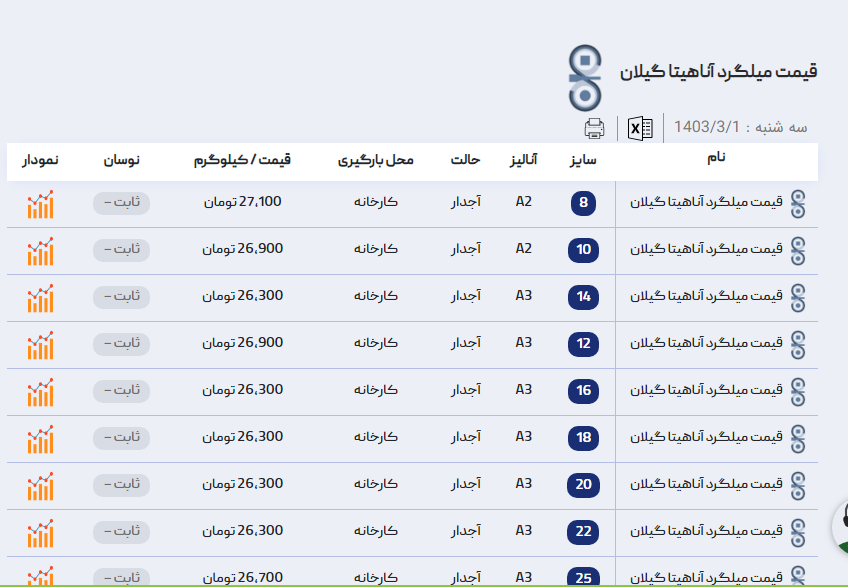
Task: Open the chart icon for size 14 rebar
Action: (40, 298)
